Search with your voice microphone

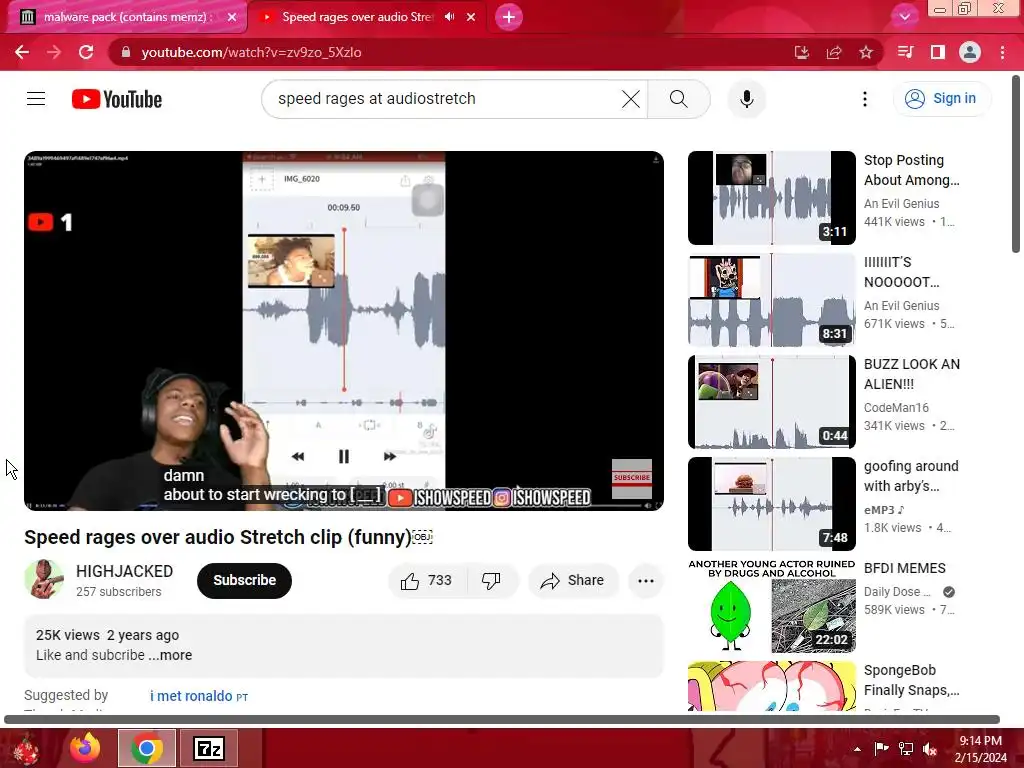(746, 99)
